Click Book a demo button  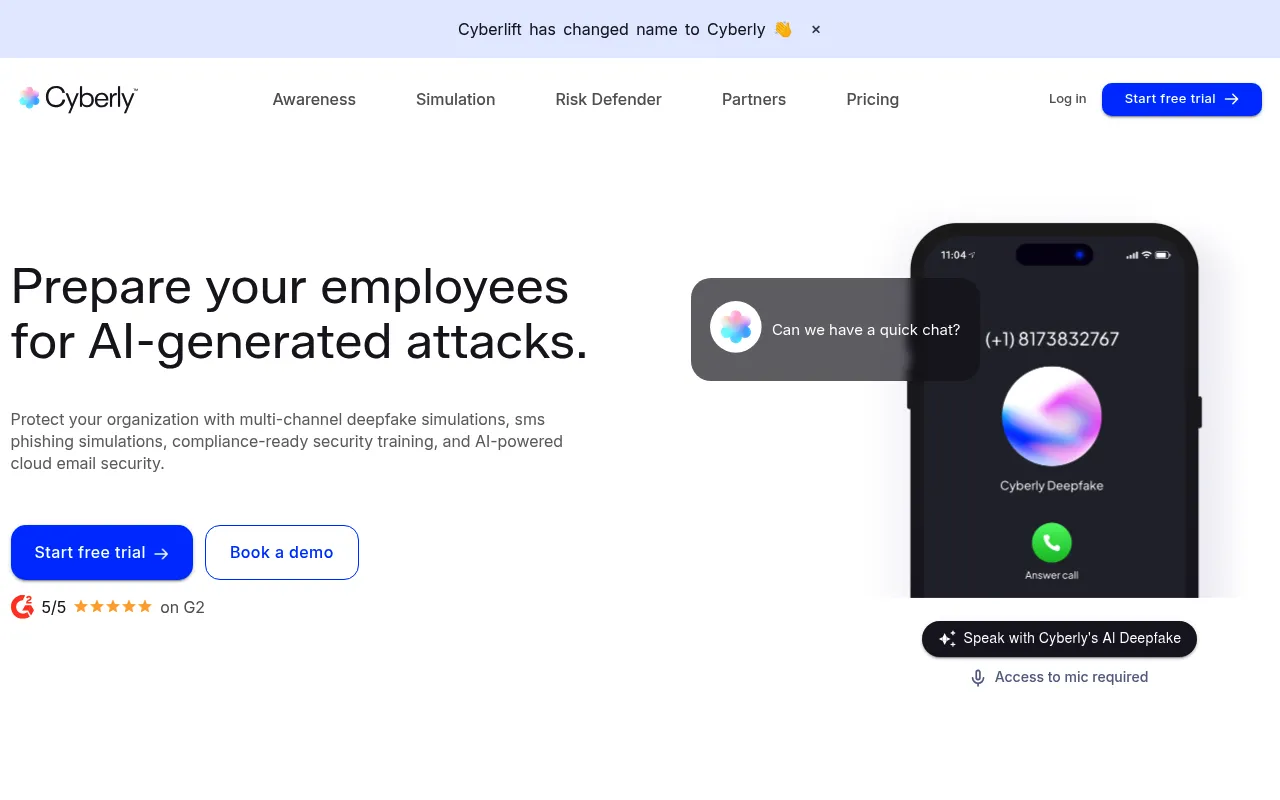(282, 552)
